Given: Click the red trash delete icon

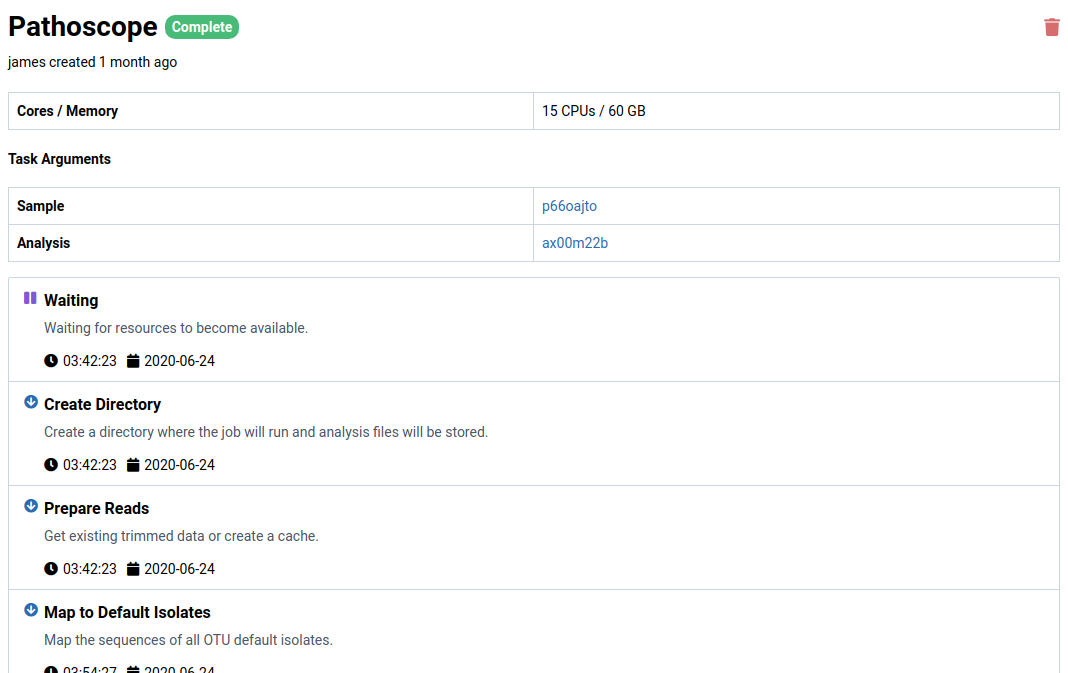Looking at the screenshot, I should click(1051, 27).
